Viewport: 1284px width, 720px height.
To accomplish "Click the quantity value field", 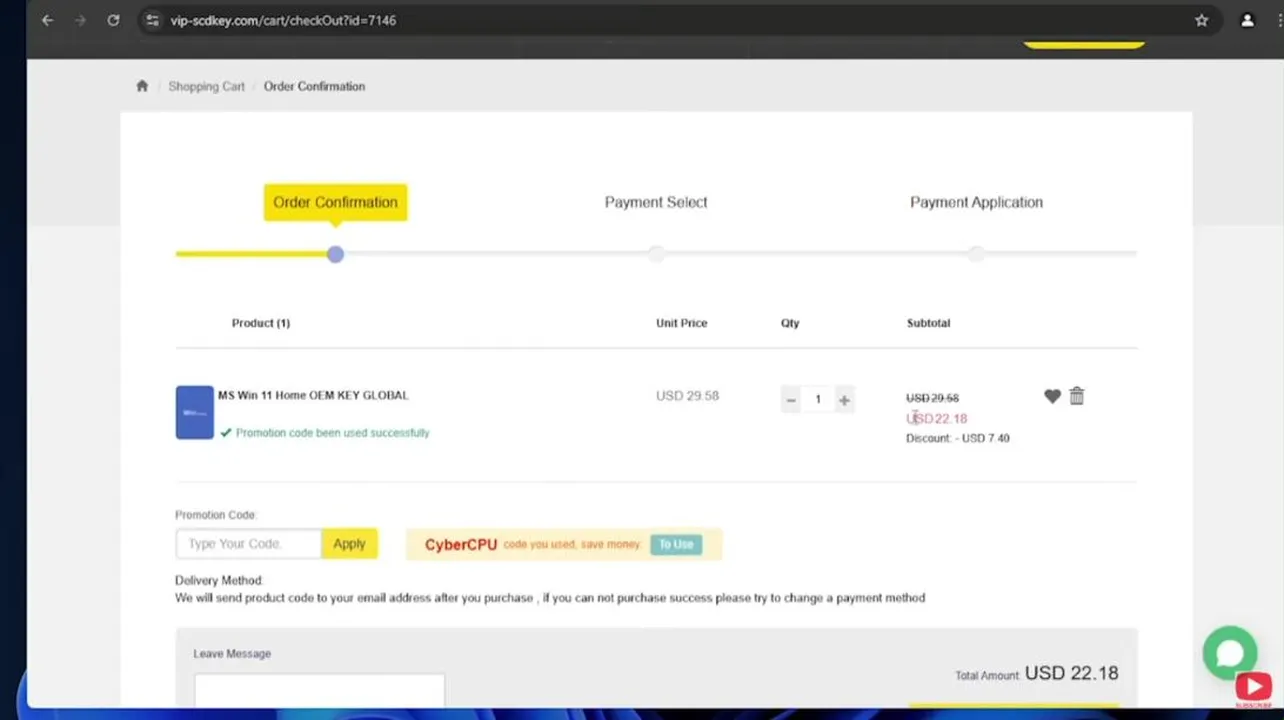I will tap(817, 400).
